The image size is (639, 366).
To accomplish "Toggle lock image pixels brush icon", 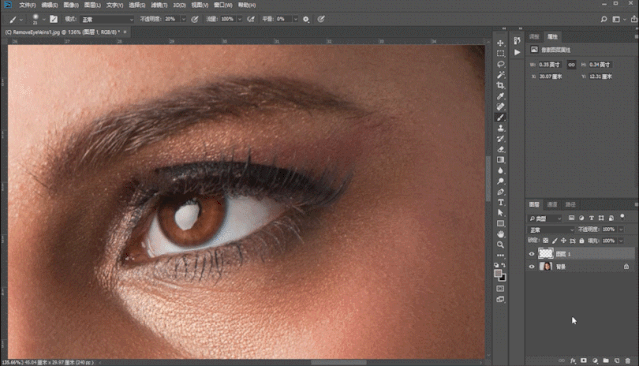I will tap(555, 241).
